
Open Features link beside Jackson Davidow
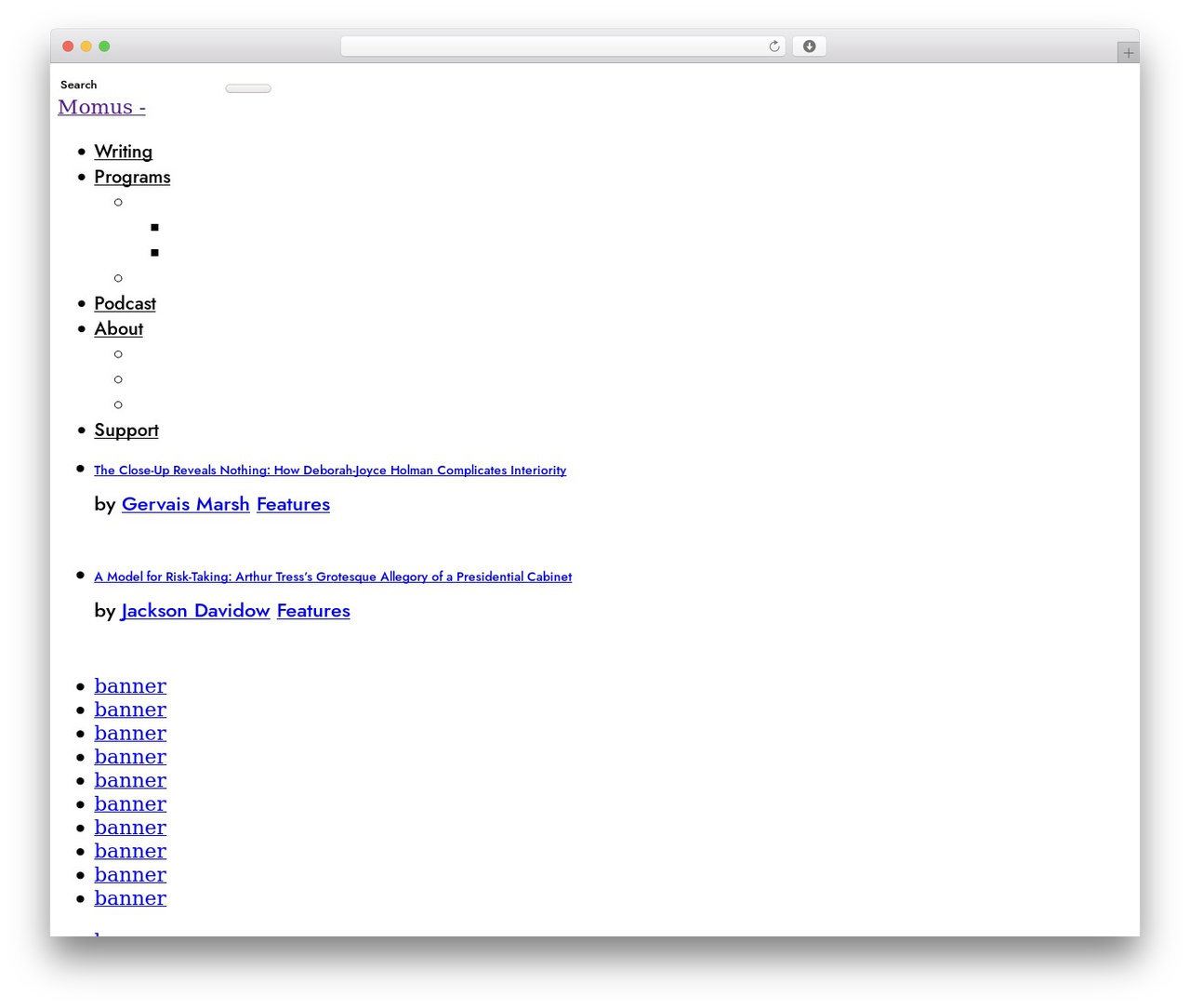pyautogui.click(x=313, y=611)
